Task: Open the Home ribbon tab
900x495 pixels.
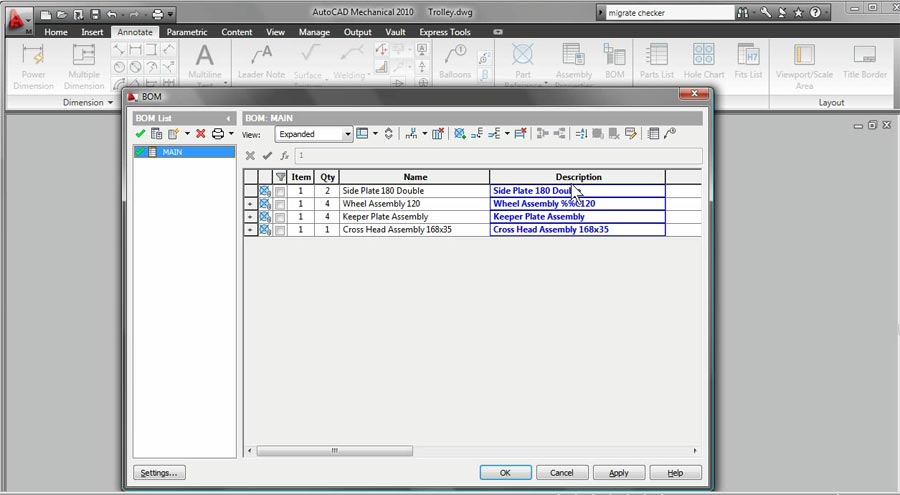Action: pyautogui.click(x=56, y=32)
